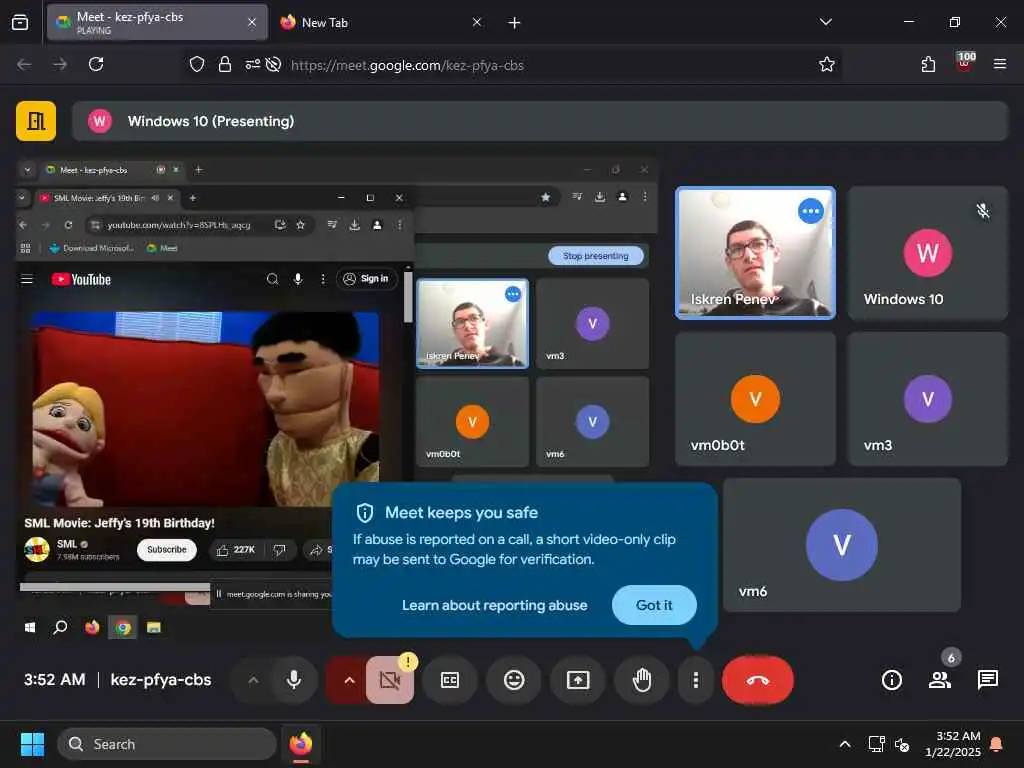Open chat with everyone icon

(x=987, y=680)
